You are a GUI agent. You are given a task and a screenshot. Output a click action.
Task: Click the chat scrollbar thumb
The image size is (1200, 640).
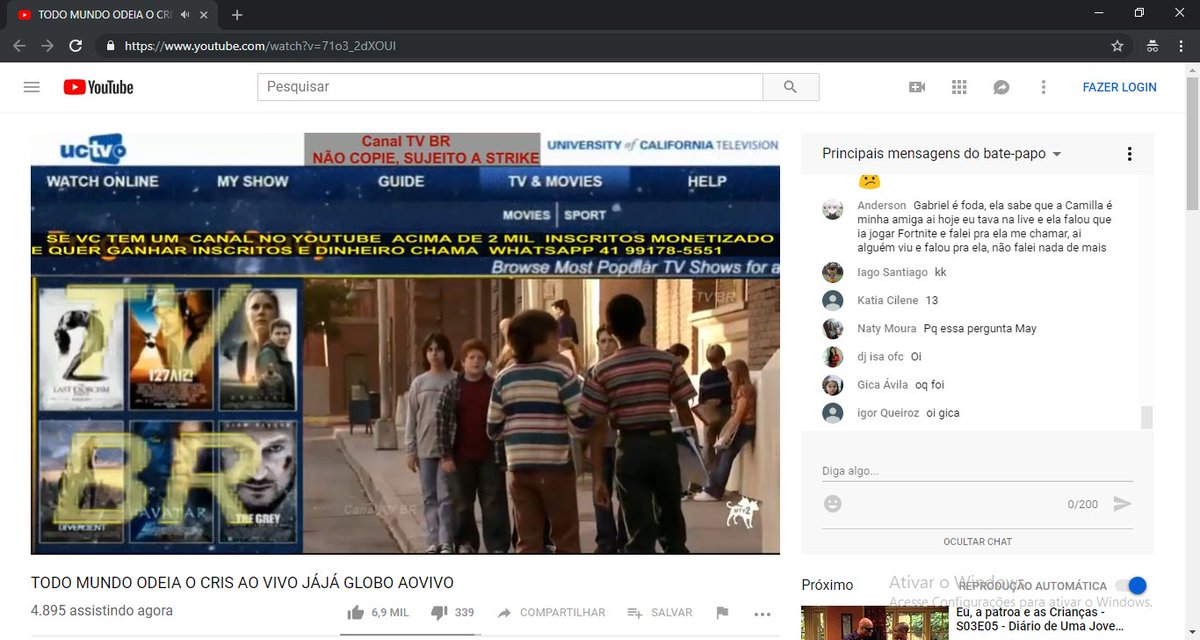(1147, 417)
